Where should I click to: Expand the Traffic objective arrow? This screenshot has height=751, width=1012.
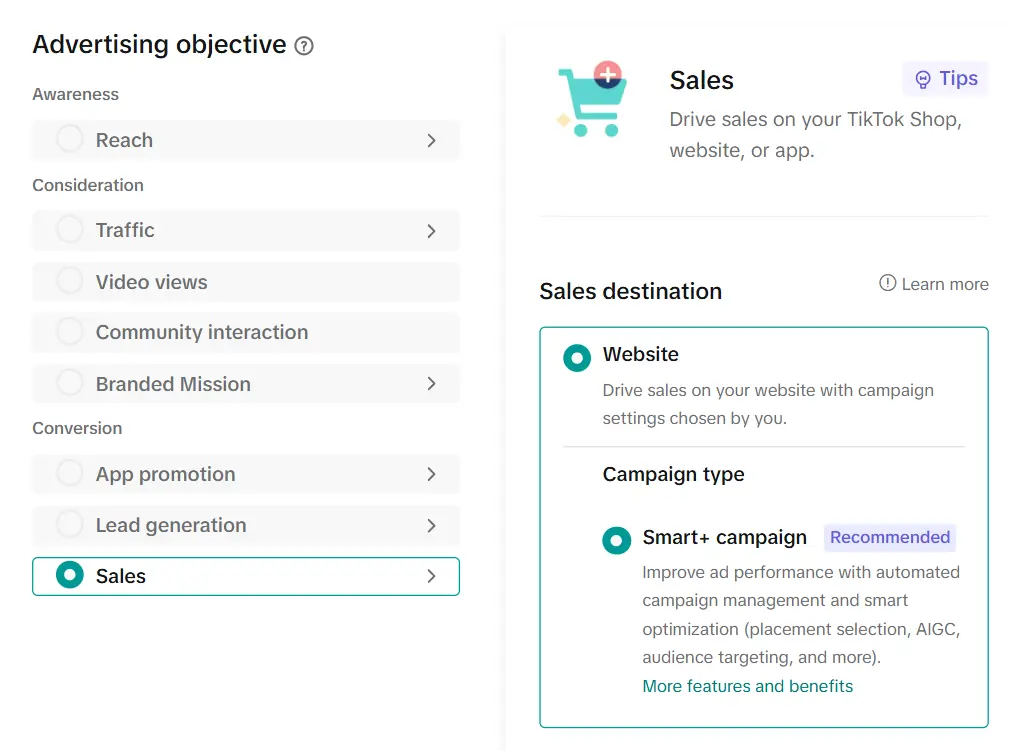(431, 231)
